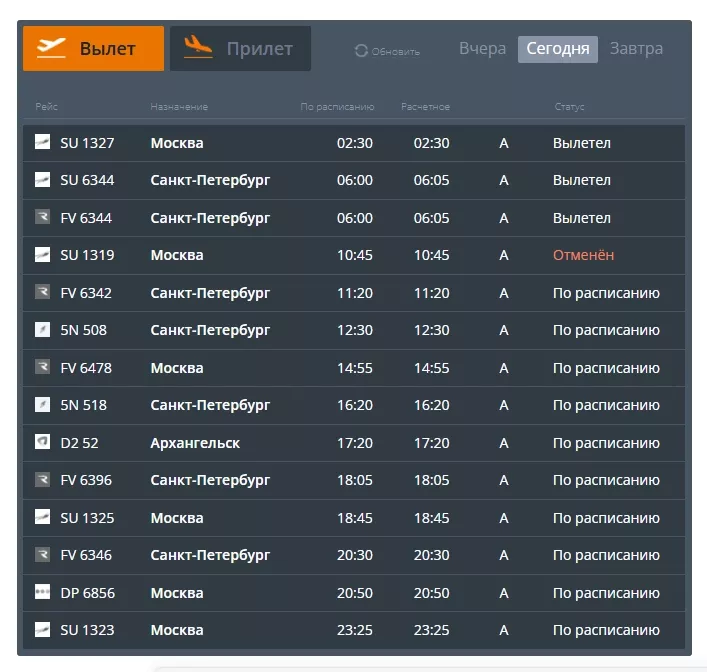The height and width of the screenshot is (672, 707).
Task: Click airline icon for flight SU 1319
Action: (42, 254)
